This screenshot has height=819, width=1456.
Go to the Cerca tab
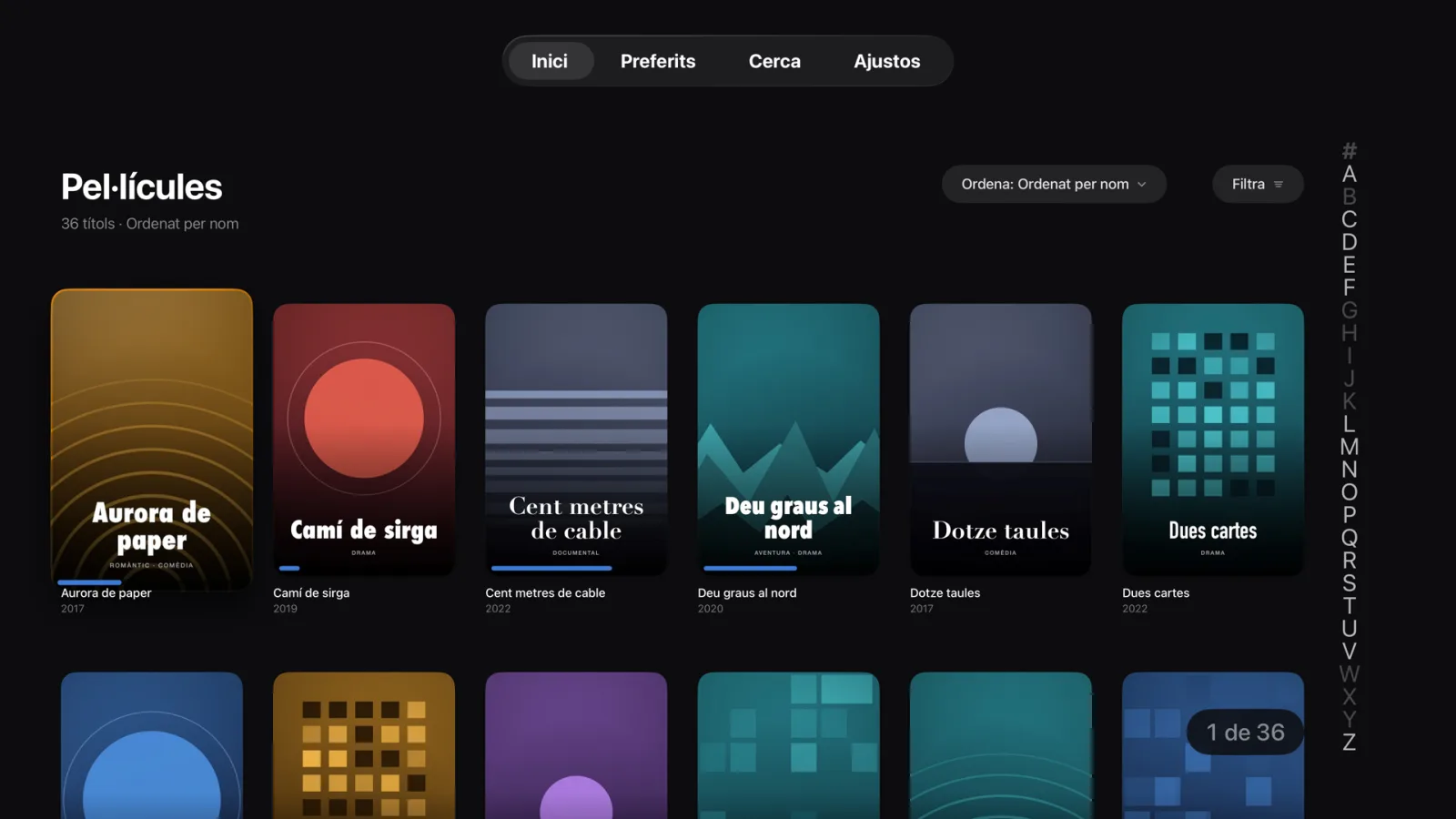click(774, 61)
